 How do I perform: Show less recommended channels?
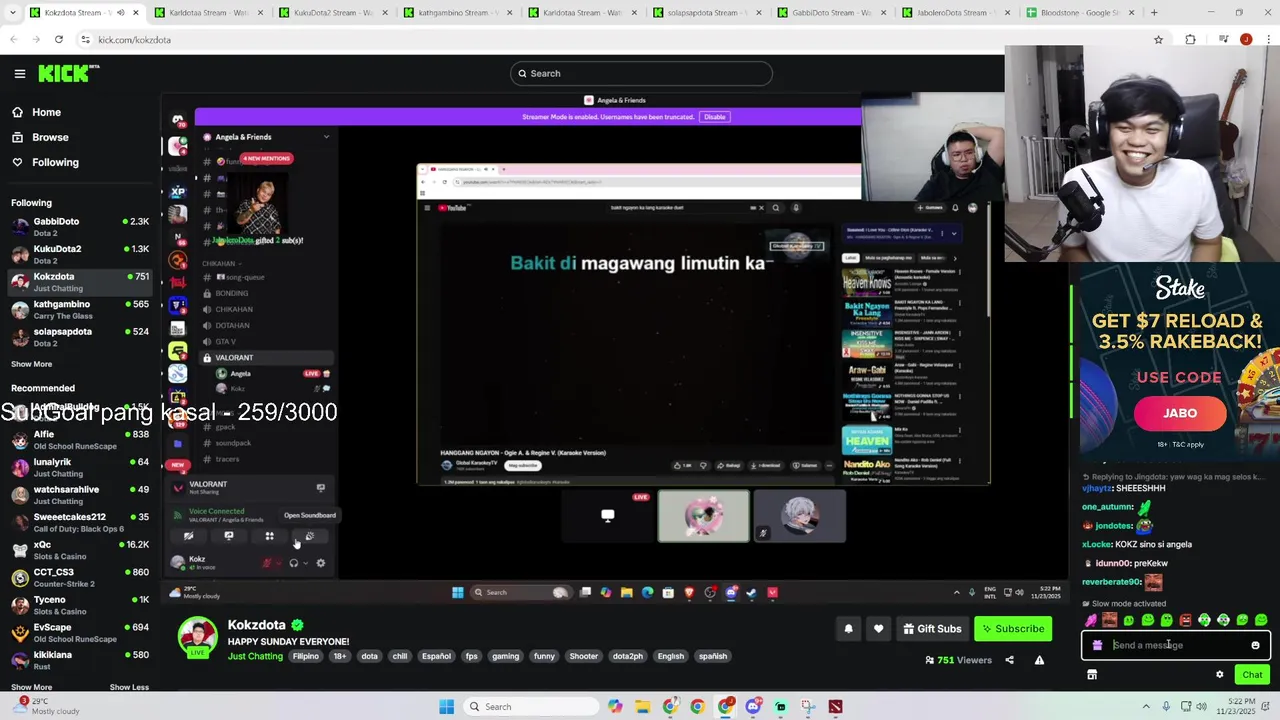129,687
